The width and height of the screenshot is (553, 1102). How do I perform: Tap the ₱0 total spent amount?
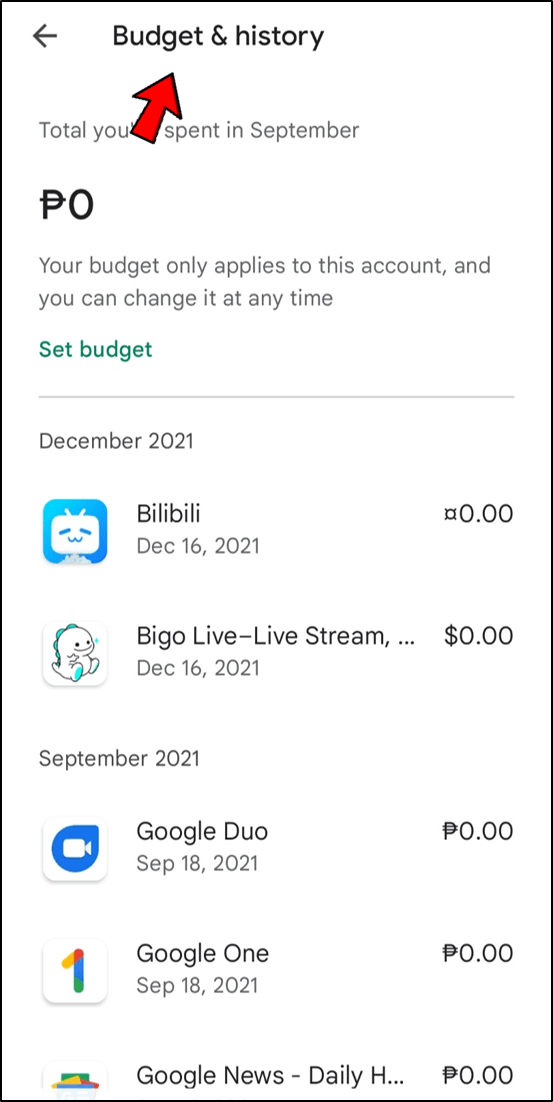(x=67, y=206)
